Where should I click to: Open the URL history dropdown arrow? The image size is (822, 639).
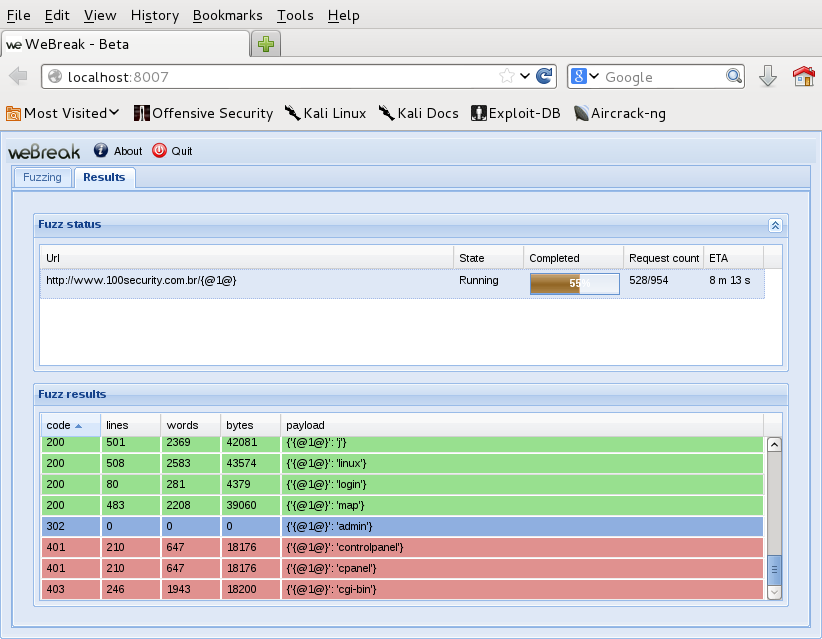point(525,77)
